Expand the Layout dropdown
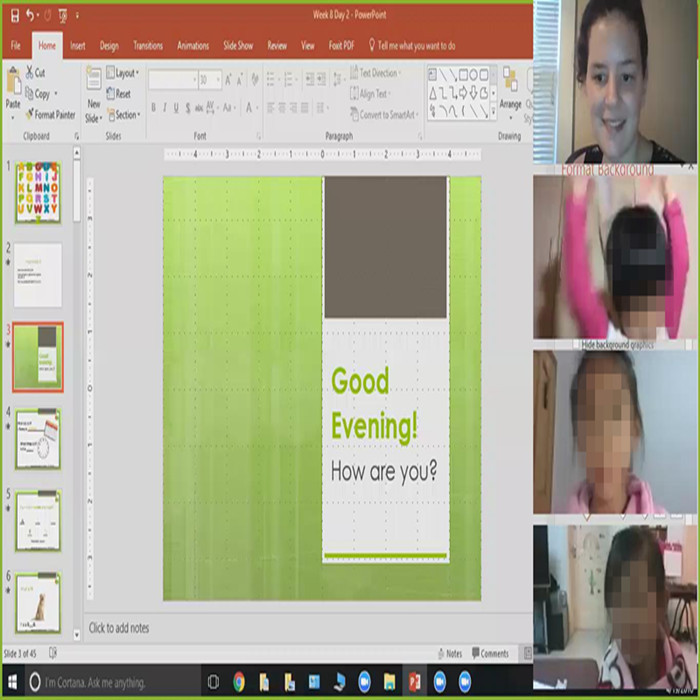Viewport: 700px width, 700px height. (123, 73)
